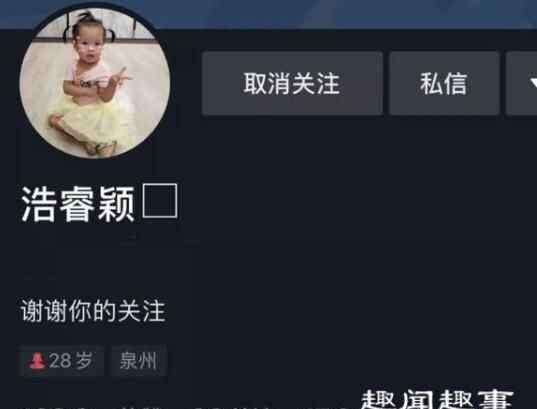The width and height of the screenshot is (537, 409).
Task: Open the circular profile avatar photo
Action: [x=95, y=82]
